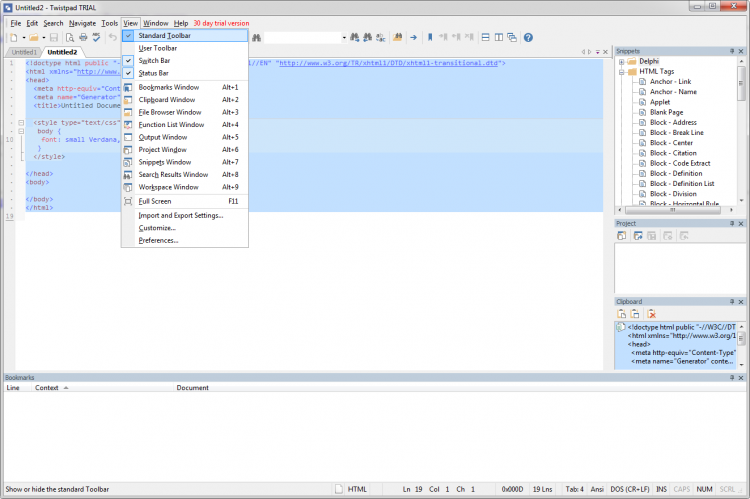Open Preferences... from View menu

(185, 240)
